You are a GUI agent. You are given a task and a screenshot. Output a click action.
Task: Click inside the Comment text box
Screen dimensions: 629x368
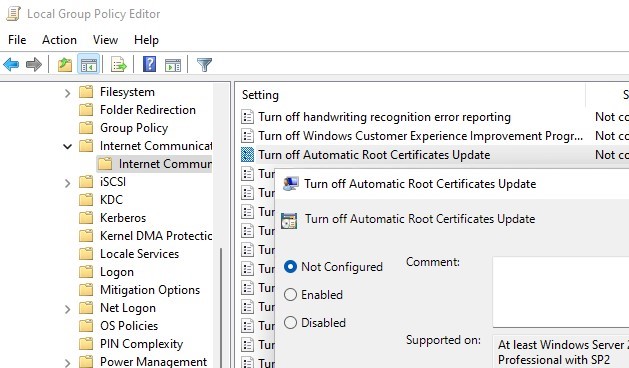(561, 292)
